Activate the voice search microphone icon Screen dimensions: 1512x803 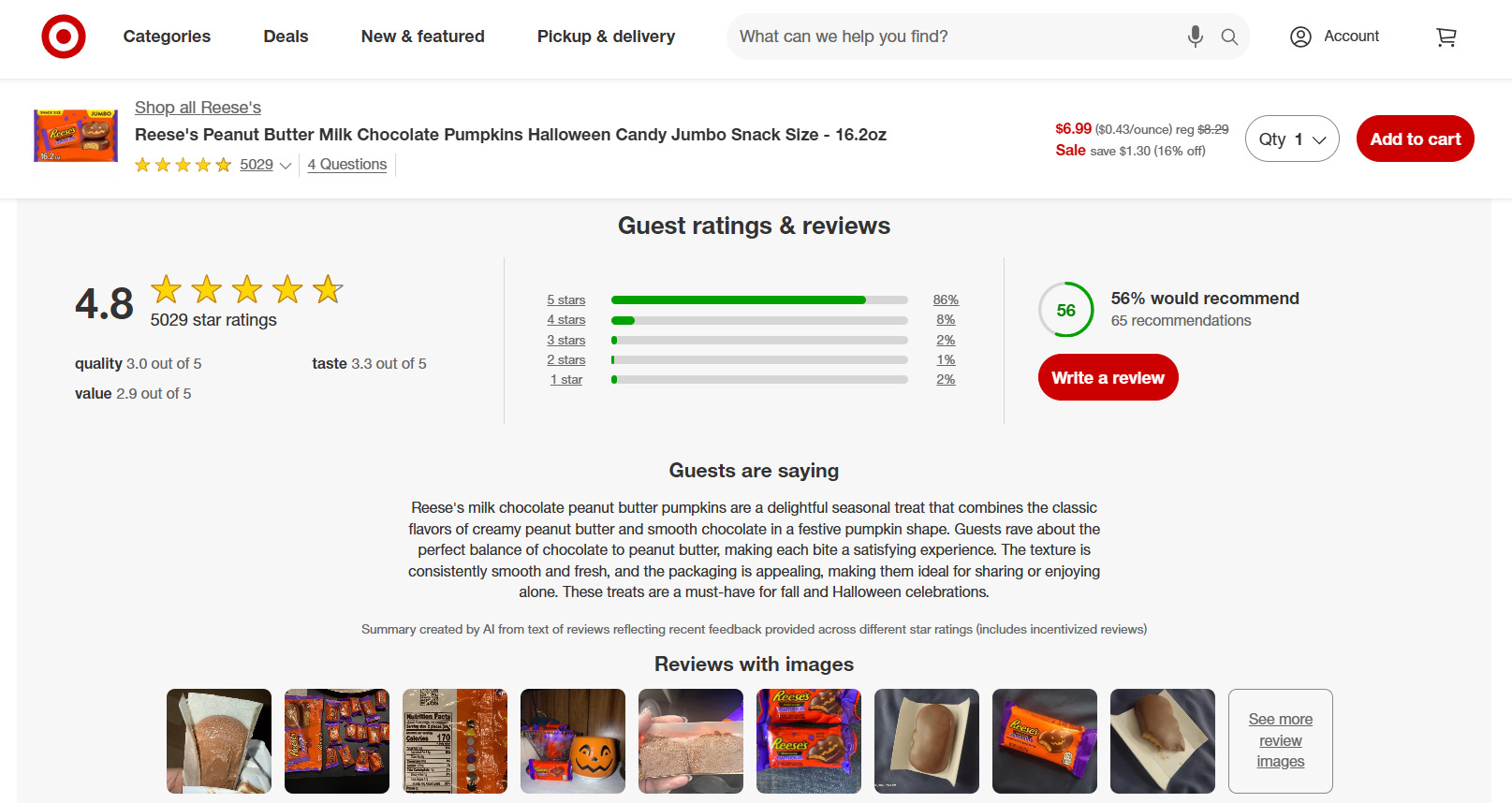(1195, 36)
